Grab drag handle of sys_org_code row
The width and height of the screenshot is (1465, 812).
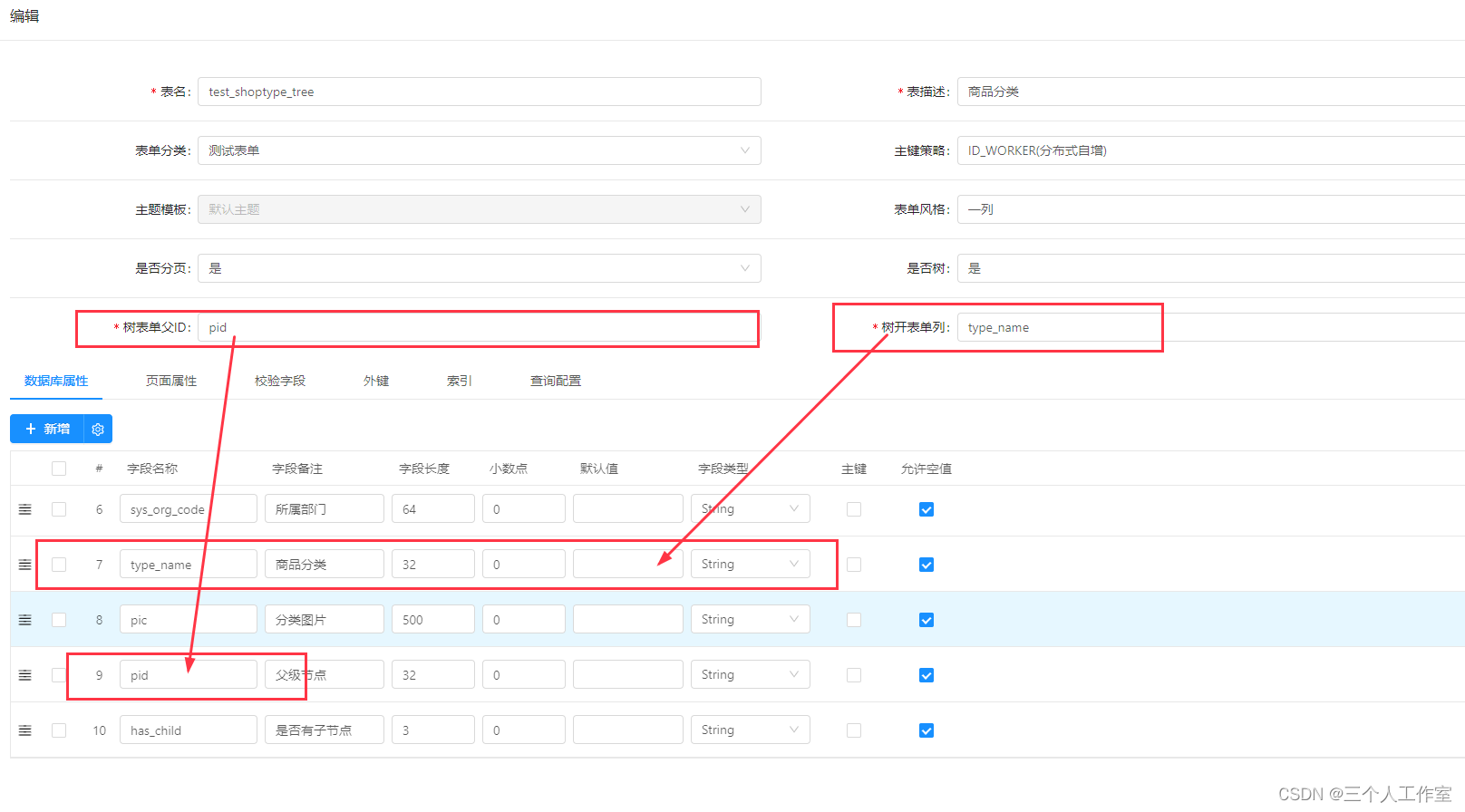pyautogui.click(x=25, y=509)
